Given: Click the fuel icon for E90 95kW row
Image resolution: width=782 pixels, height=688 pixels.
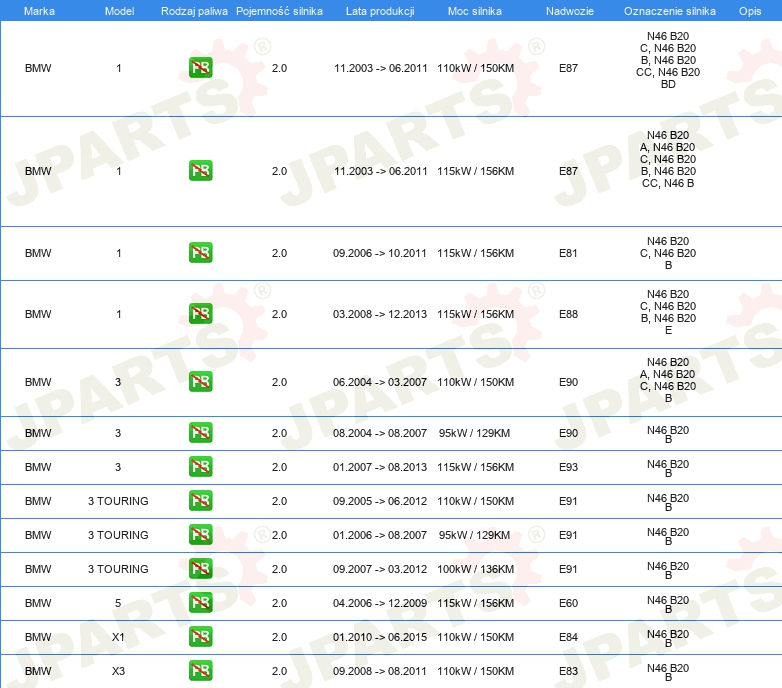Looking at the screenshot, I should coord(200,432).
